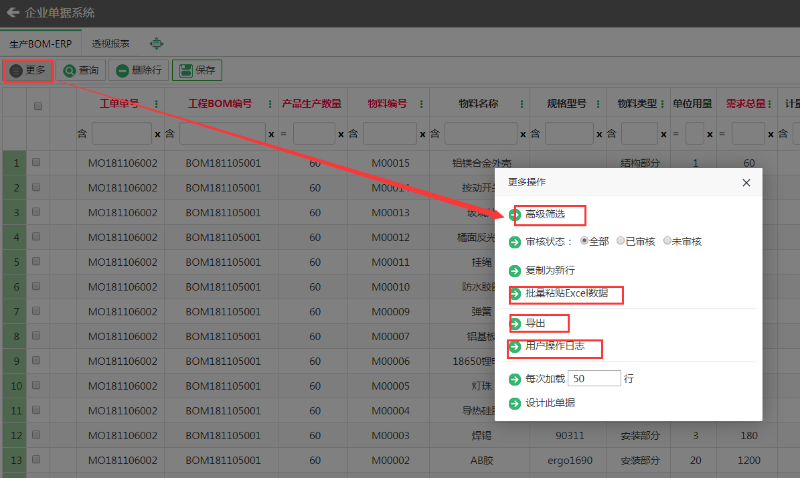
Task: Click green arrow icon beside 导出
Action: click(x=516, y=323)
